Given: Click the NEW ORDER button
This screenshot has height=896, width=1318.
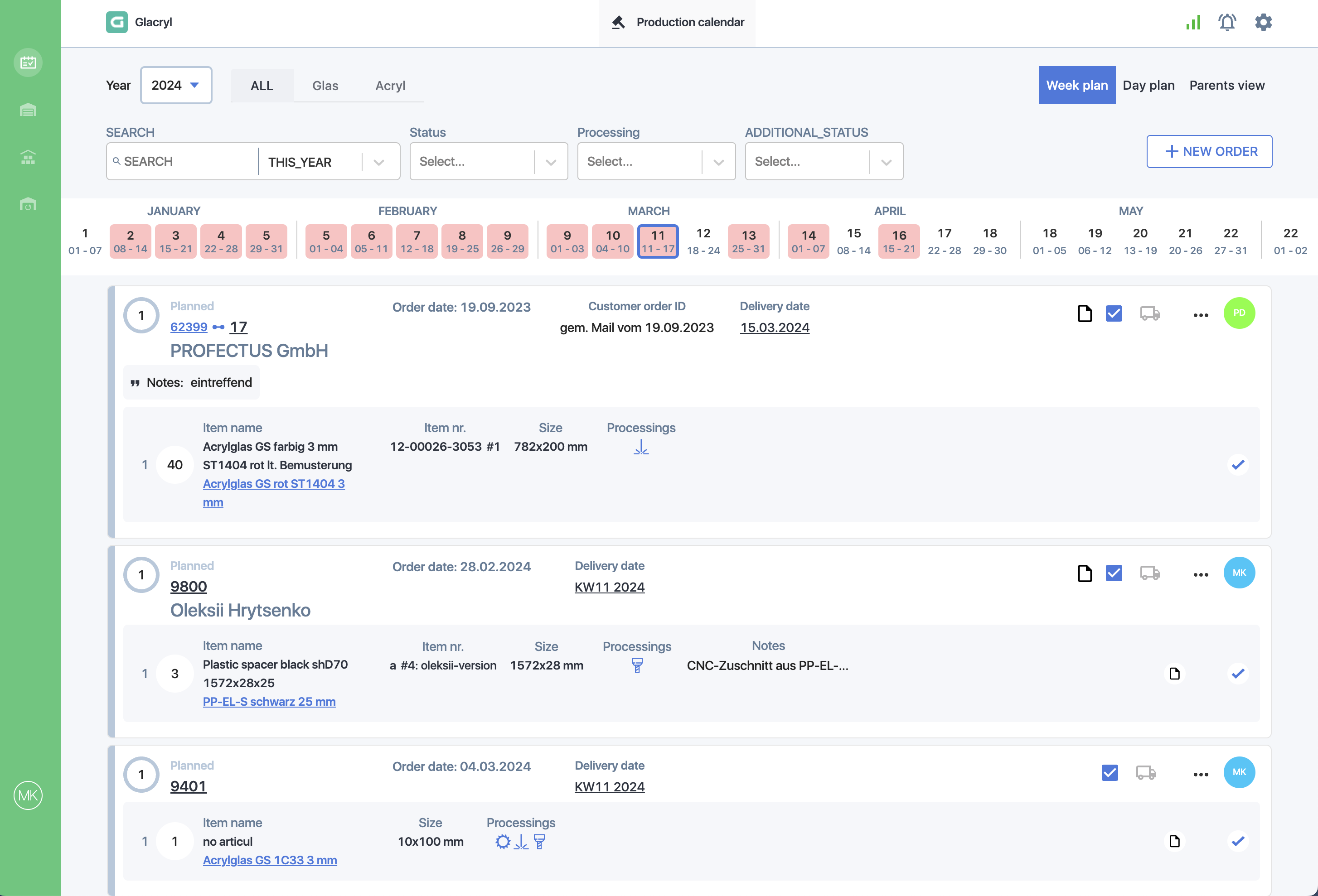Looking at the screenshot, I should (x=1209, y=151).
